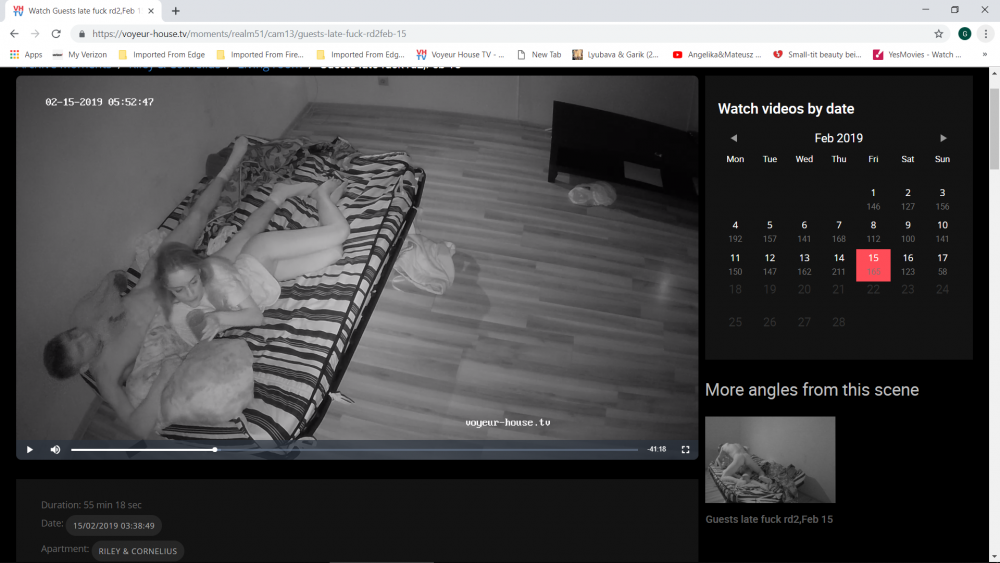The height and width of the screenshot is (563, 1000).
Task: Open the New Tab bookmark
Action: [x=538, y=55]
